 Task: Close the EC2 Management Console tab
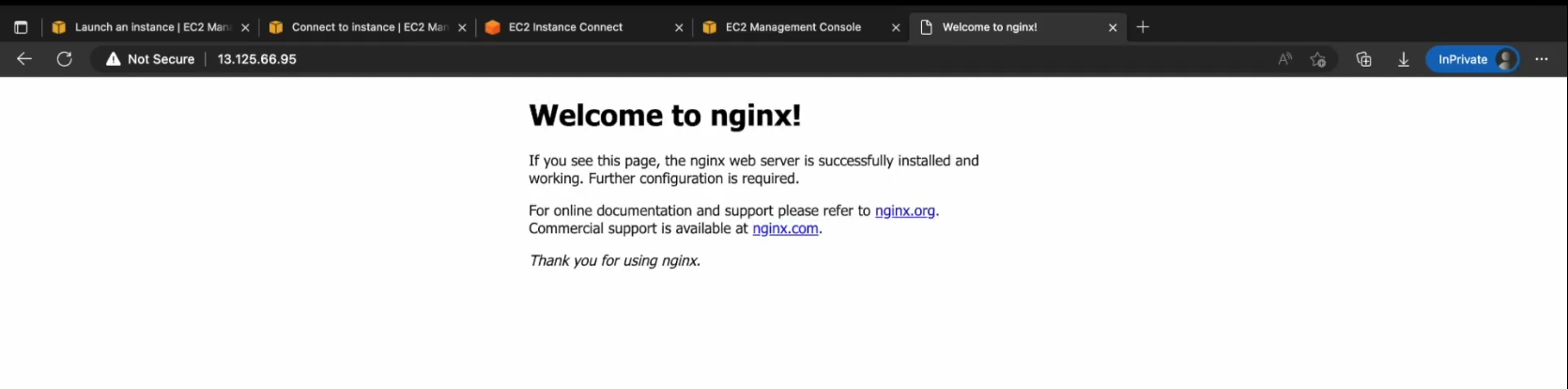(x=896, y=28)
